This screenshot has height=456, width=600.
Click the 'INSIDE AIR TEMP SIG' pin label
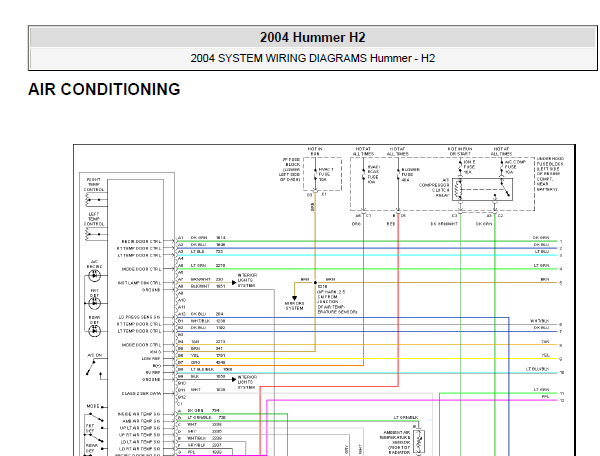click(139, 414)
